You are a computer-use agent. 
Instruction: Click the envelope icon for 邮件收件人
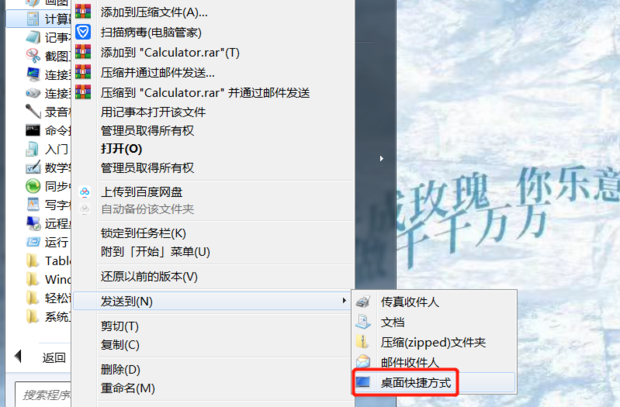click(x=363, y=362)
